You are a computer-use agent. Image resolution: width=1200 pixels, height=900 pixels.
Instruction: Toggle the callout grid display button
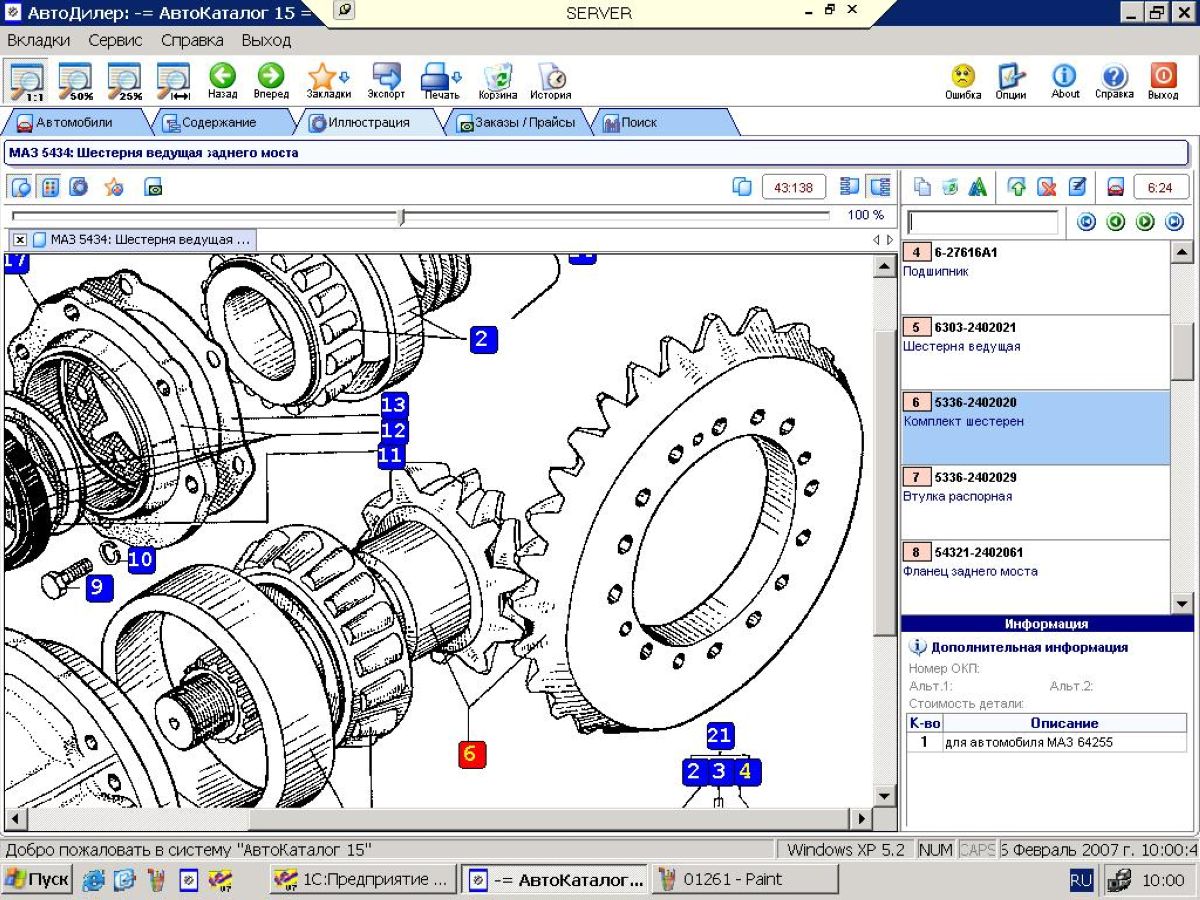pos(50,187)
